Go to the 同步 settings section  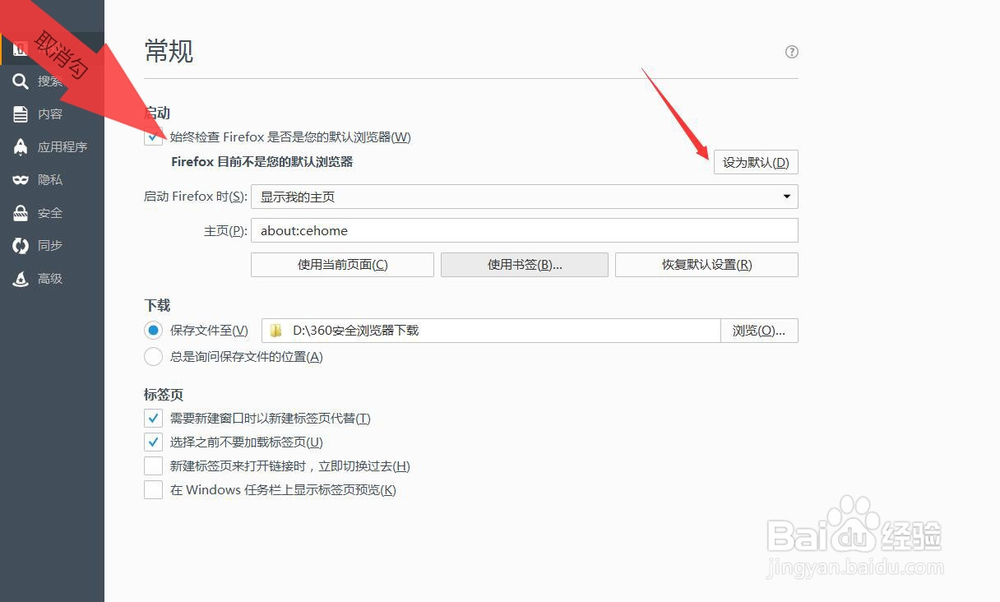click(x=50, y=246)
